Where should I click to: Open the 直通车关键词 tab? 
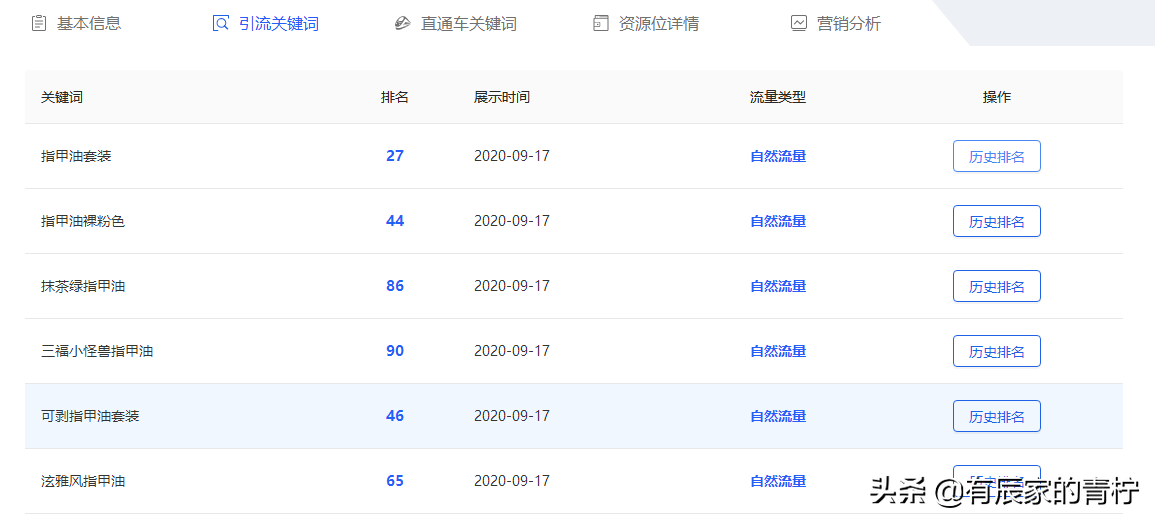456,24
